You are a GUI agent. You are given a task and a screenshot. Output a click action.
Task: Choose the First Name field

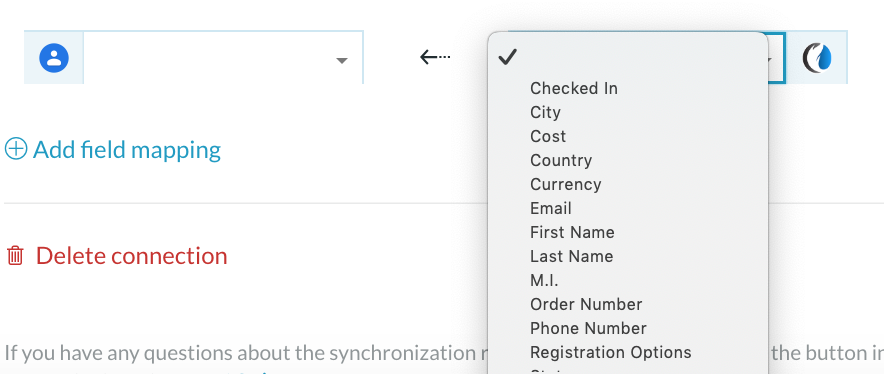[572, 232]
